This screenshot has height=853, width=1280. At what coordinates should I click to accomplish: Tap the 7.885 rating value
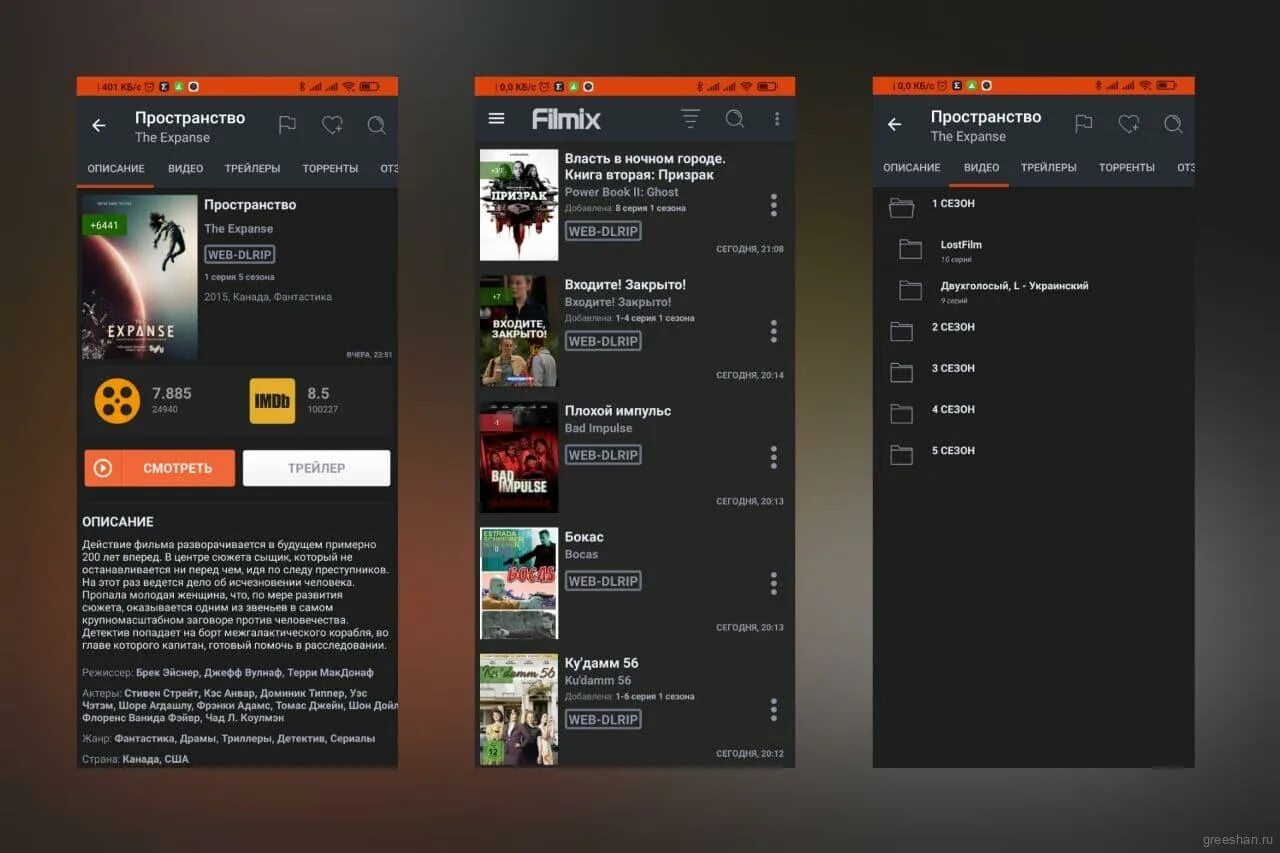(x=171, y=393)
